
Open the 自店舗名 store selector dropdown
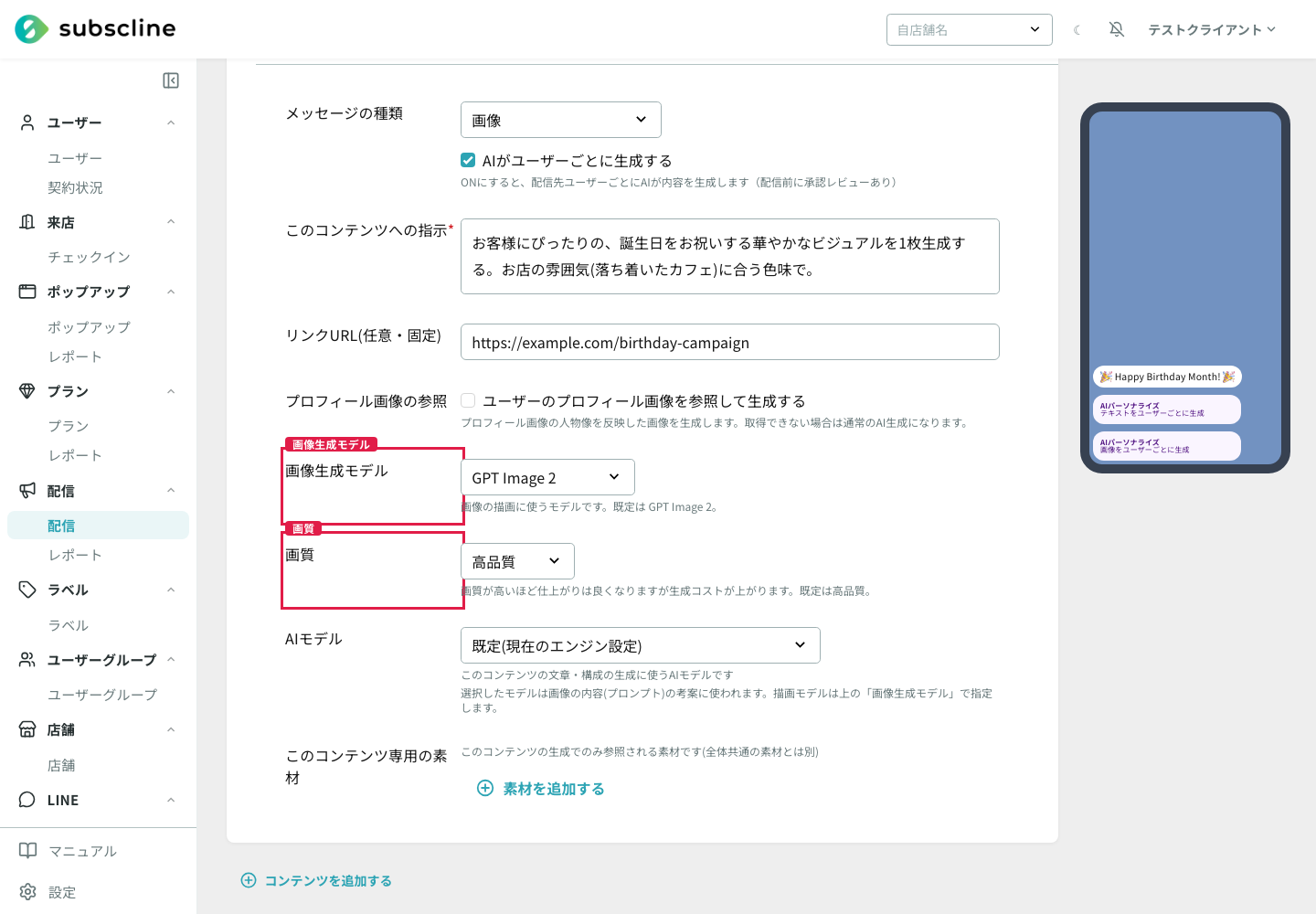point(970,29)
